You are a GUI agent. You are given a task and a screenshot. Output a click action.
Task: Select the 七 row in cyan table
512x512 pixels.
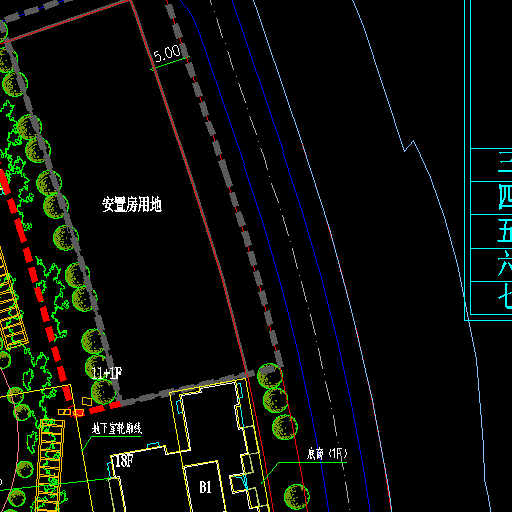pyautogui.click(x=491, y=298)
